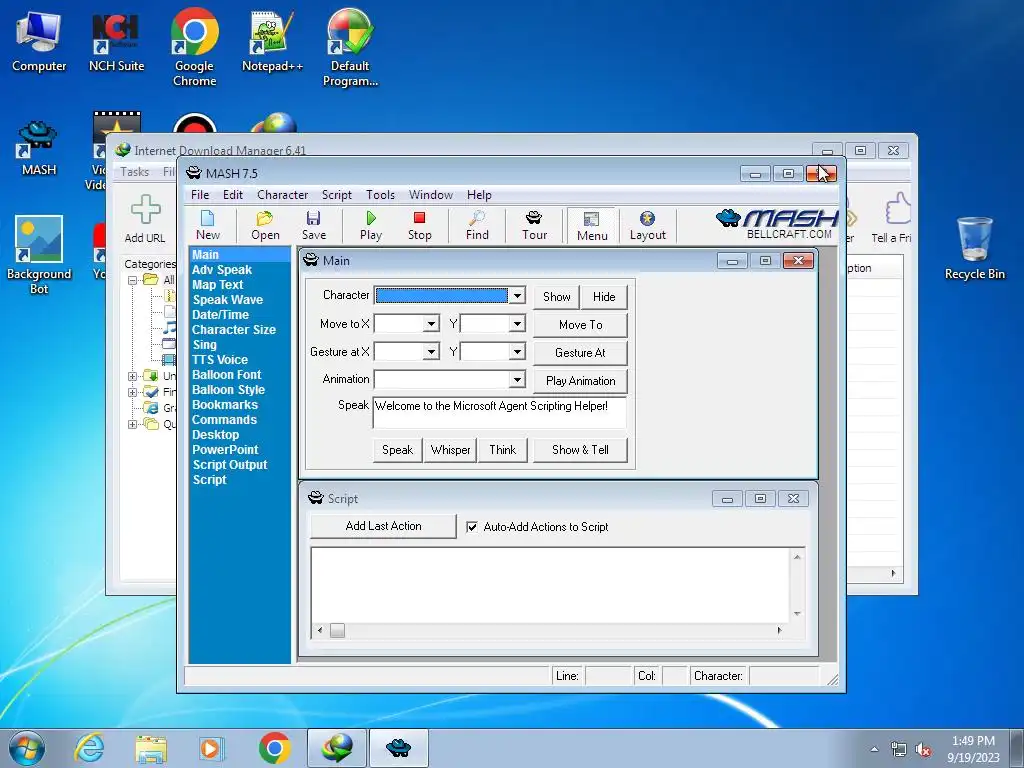Toggle the Menu toolbar button
Viewport: 1024px width, 768px height.
click(592, 226)
